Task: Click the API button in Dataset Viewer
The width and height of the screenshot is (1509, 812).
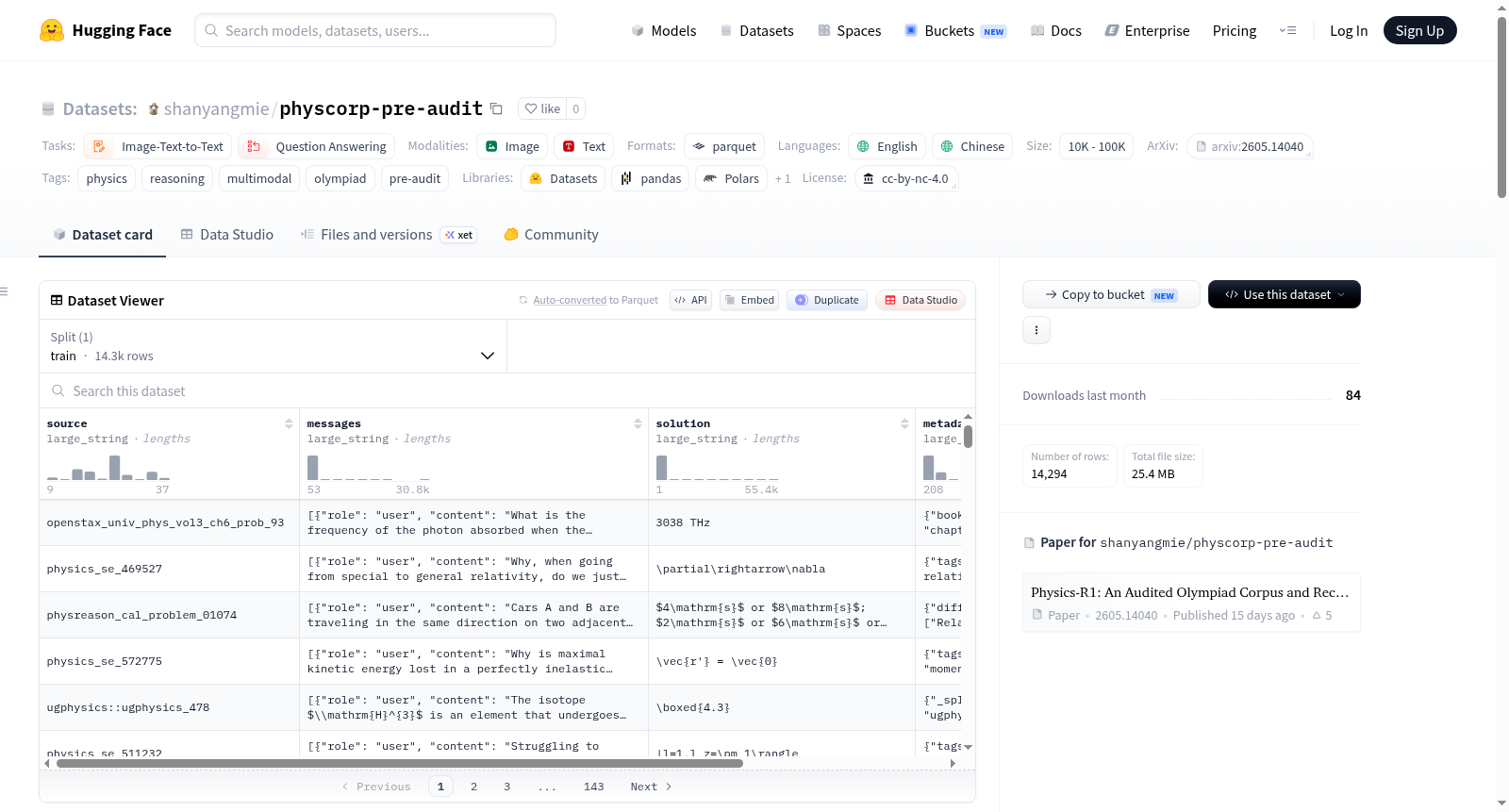Action: (690, 300)
